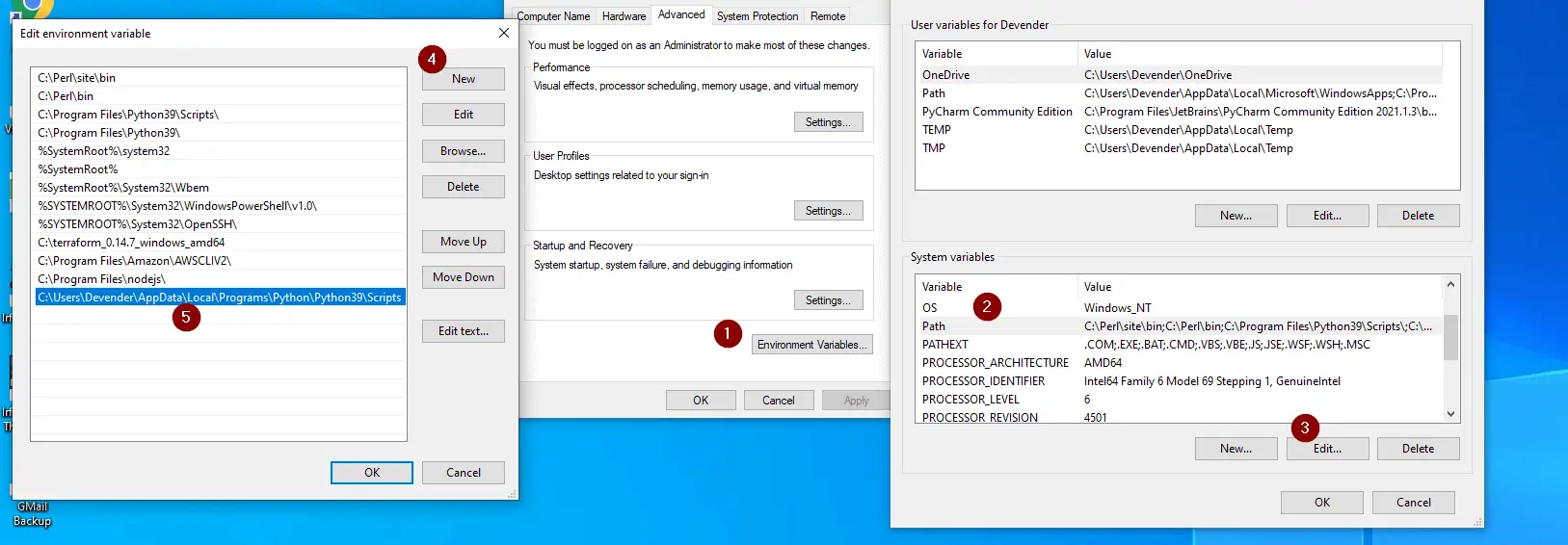Close the Edit environment variable dialog
1568x545 pixels.
pyautogui.click(x=503, y=34)
